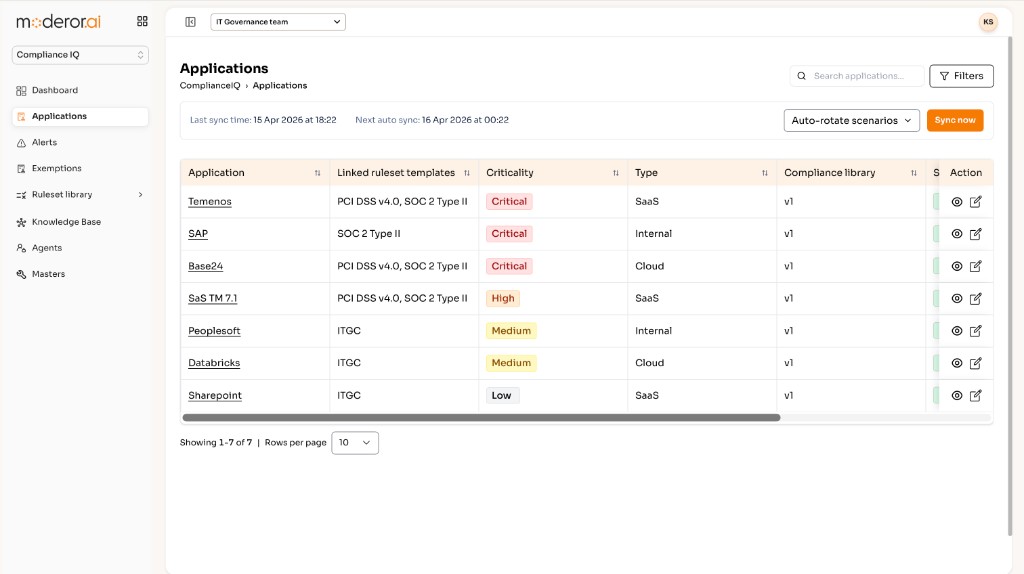Edit the SAP application with the pencil icon
The width and height of the screenshot is (1024, 574).
coord(976,234)
